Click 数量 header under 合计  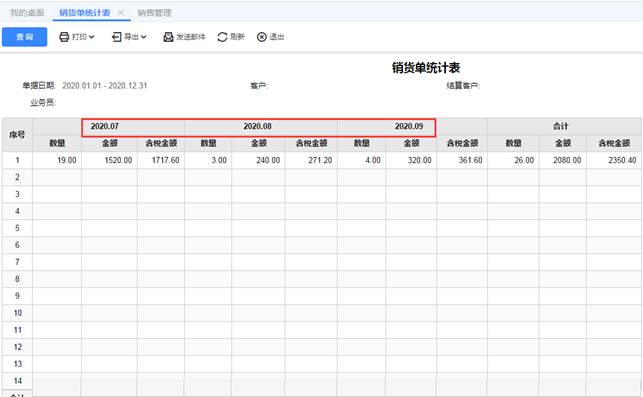point(513,143)
